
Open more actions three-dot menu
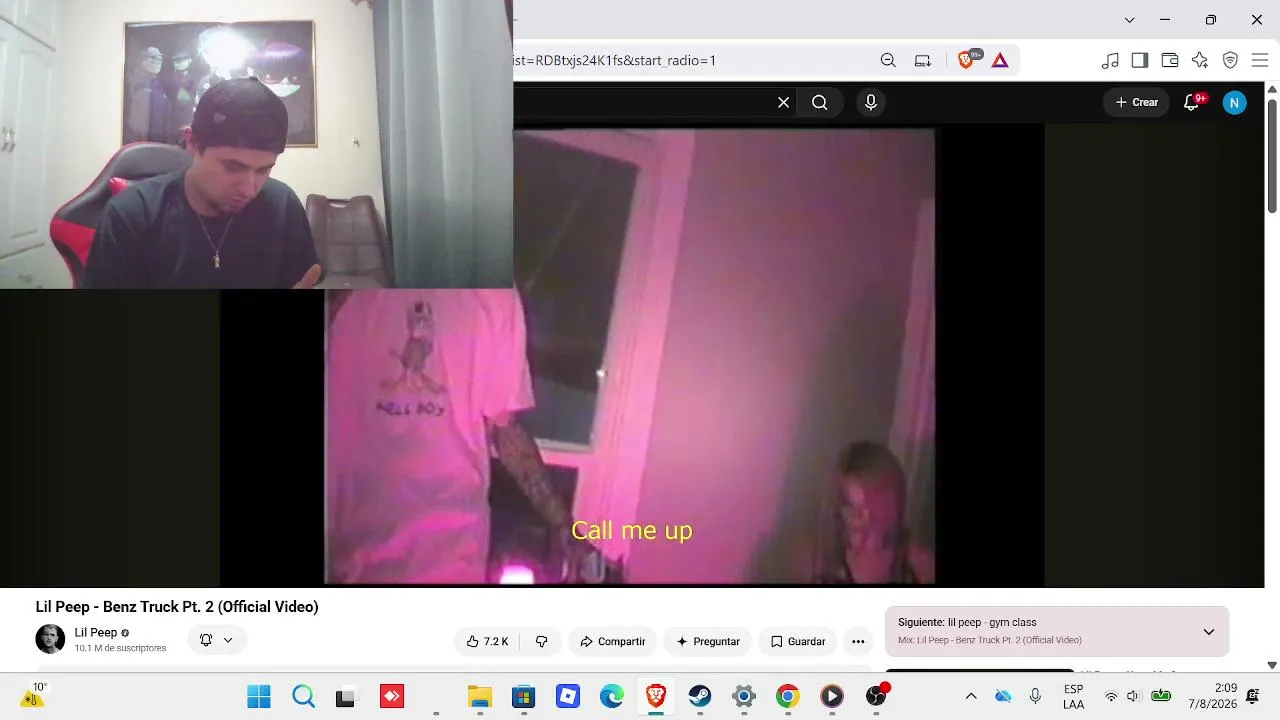[858, 641]
